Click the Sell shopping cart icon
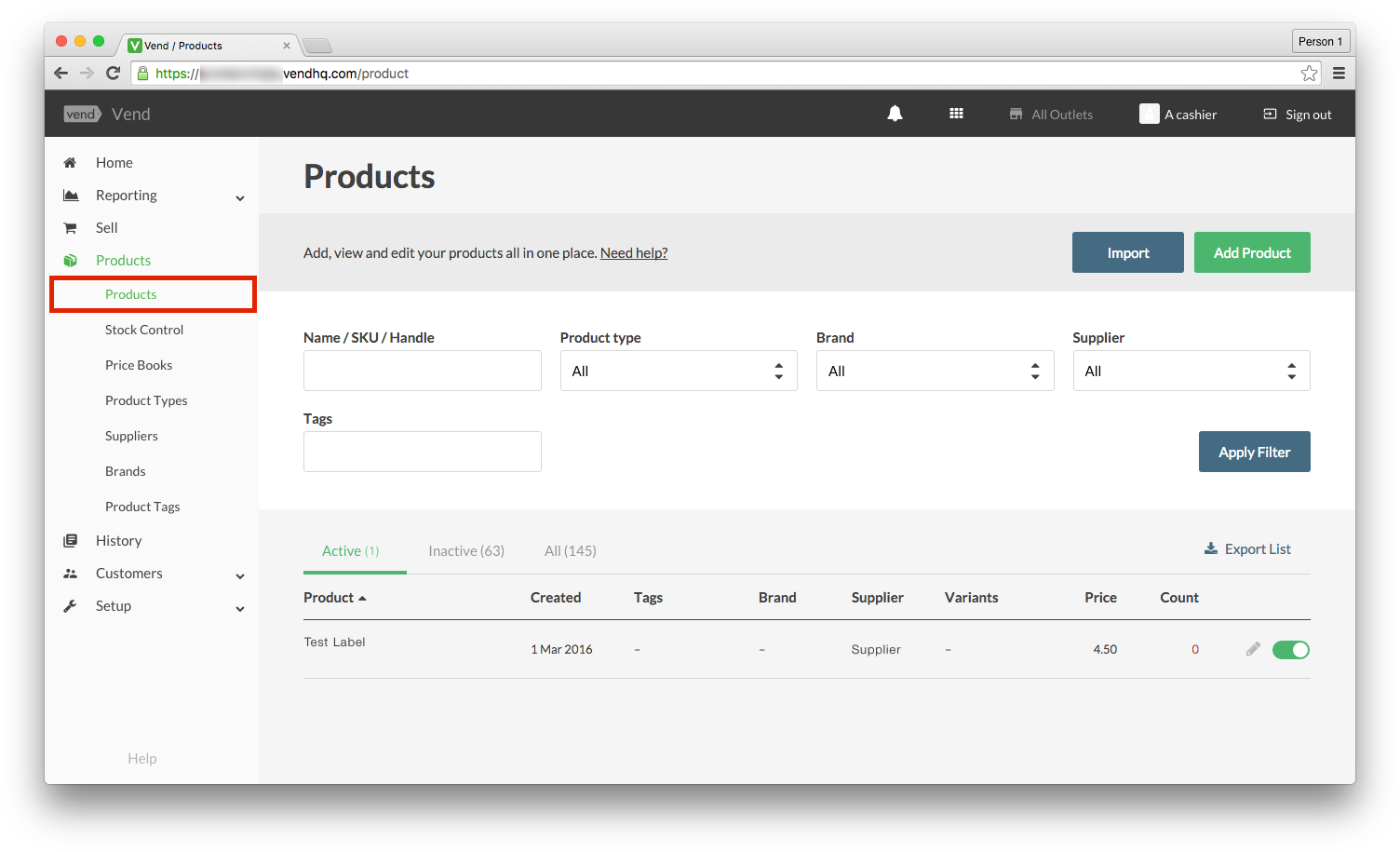This screenshot has height=852, width=1400. [70, 228]
